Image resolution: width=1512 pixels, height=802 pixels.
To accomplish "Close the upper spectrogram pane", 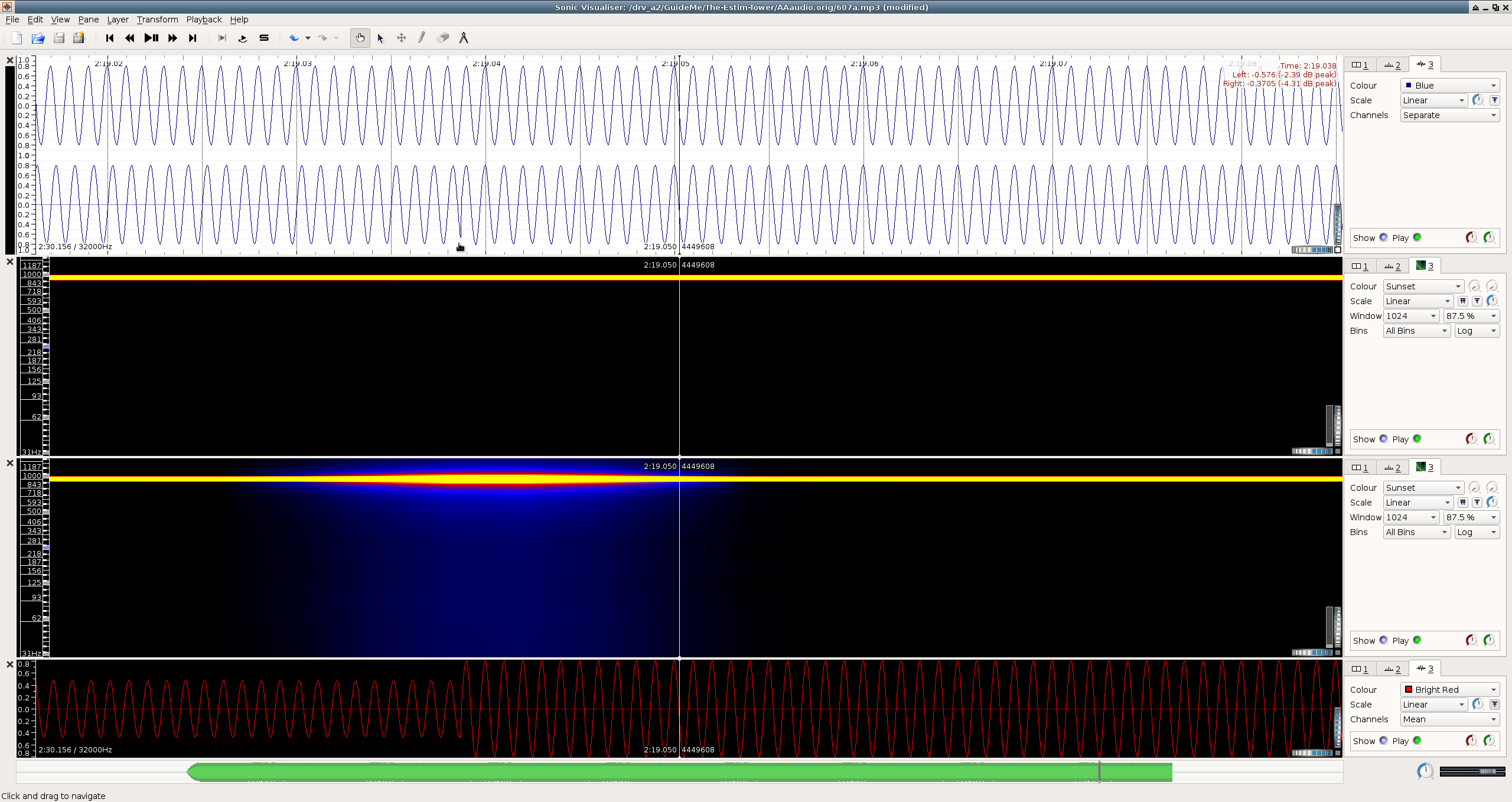I will [x=9, y=262].
